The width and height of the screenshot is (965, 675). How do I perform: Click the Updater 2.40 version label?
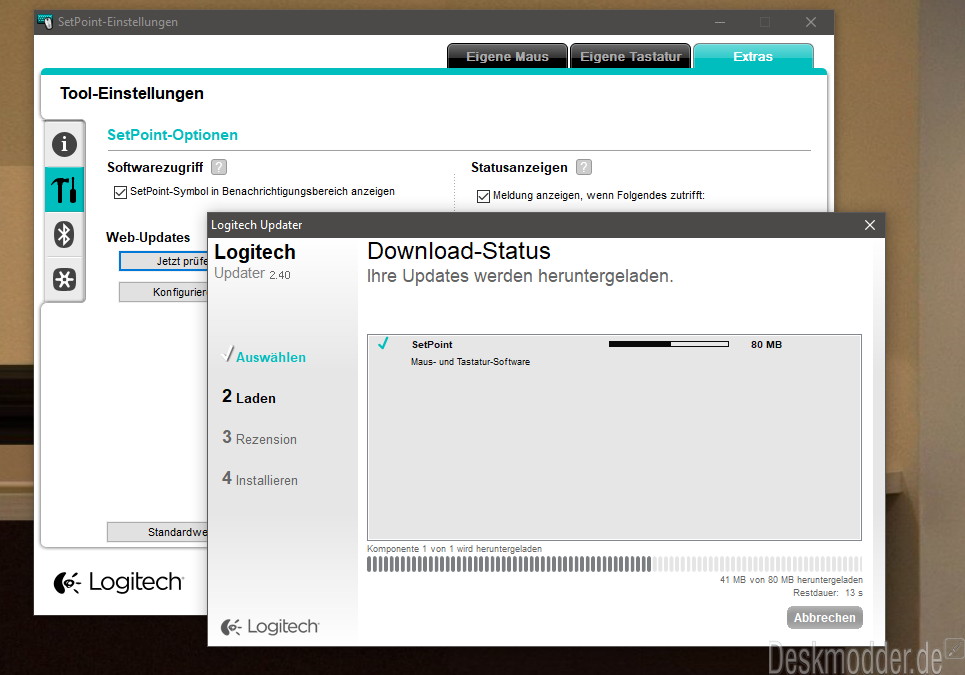(252, 273)
